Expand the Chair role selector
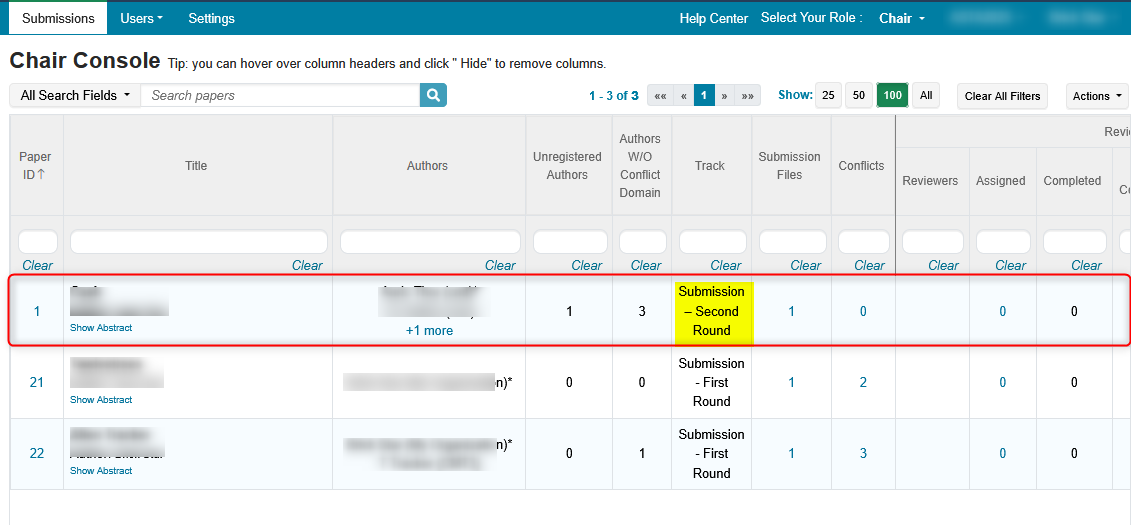Image resolution: width=1131 pixels, height=525 pixels. coord(902,19)
